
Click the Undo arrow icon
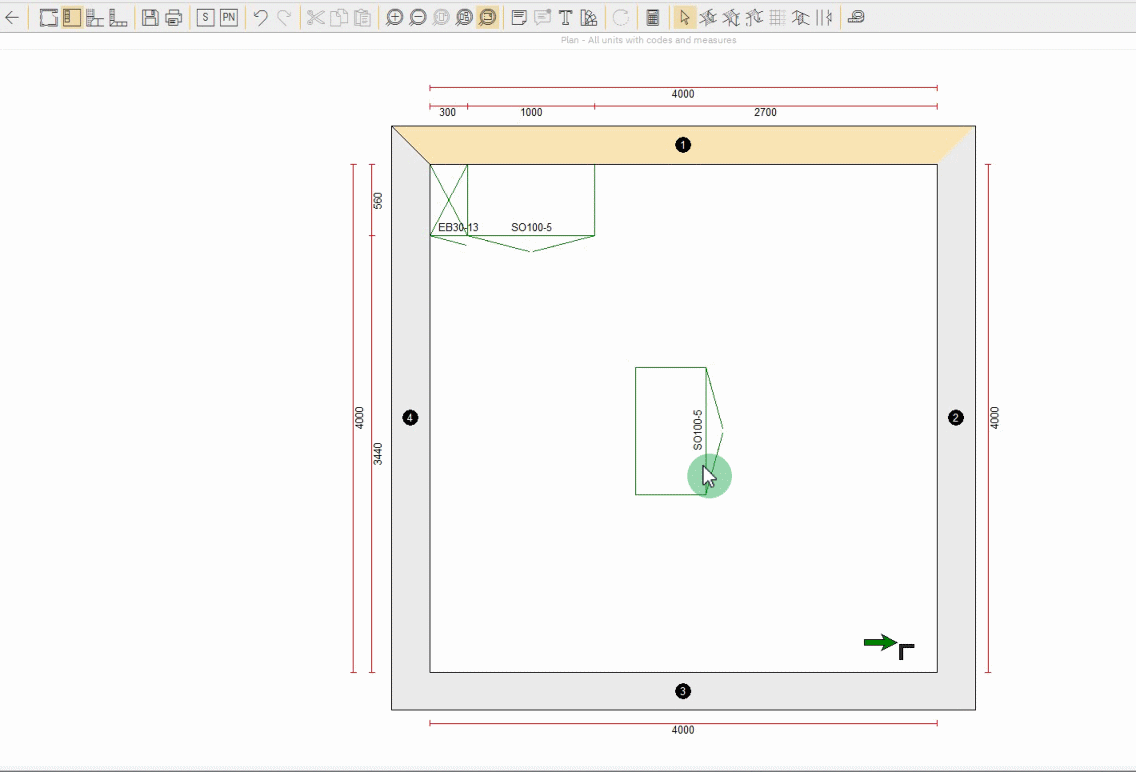[x=260, y=17]
